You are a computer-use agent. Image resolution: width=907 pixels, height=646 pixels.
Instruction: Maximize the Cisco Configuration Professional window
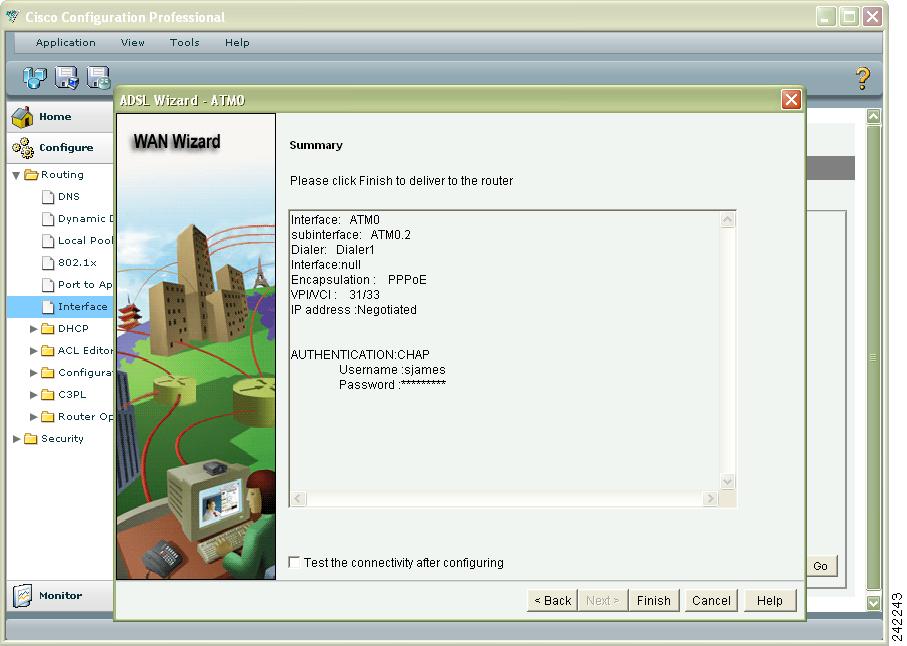pyautogui.click(x=850, y=16)
